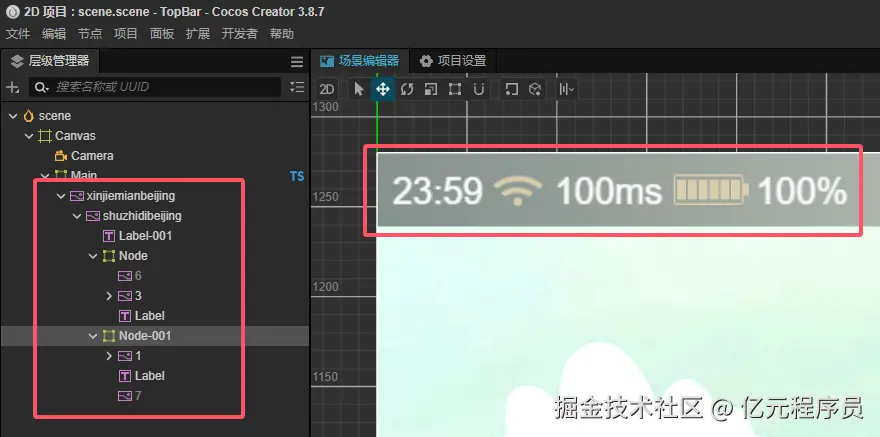Open the 文件 menu
Viewport: 880px width, 437px height.
[x=18, y=34]
